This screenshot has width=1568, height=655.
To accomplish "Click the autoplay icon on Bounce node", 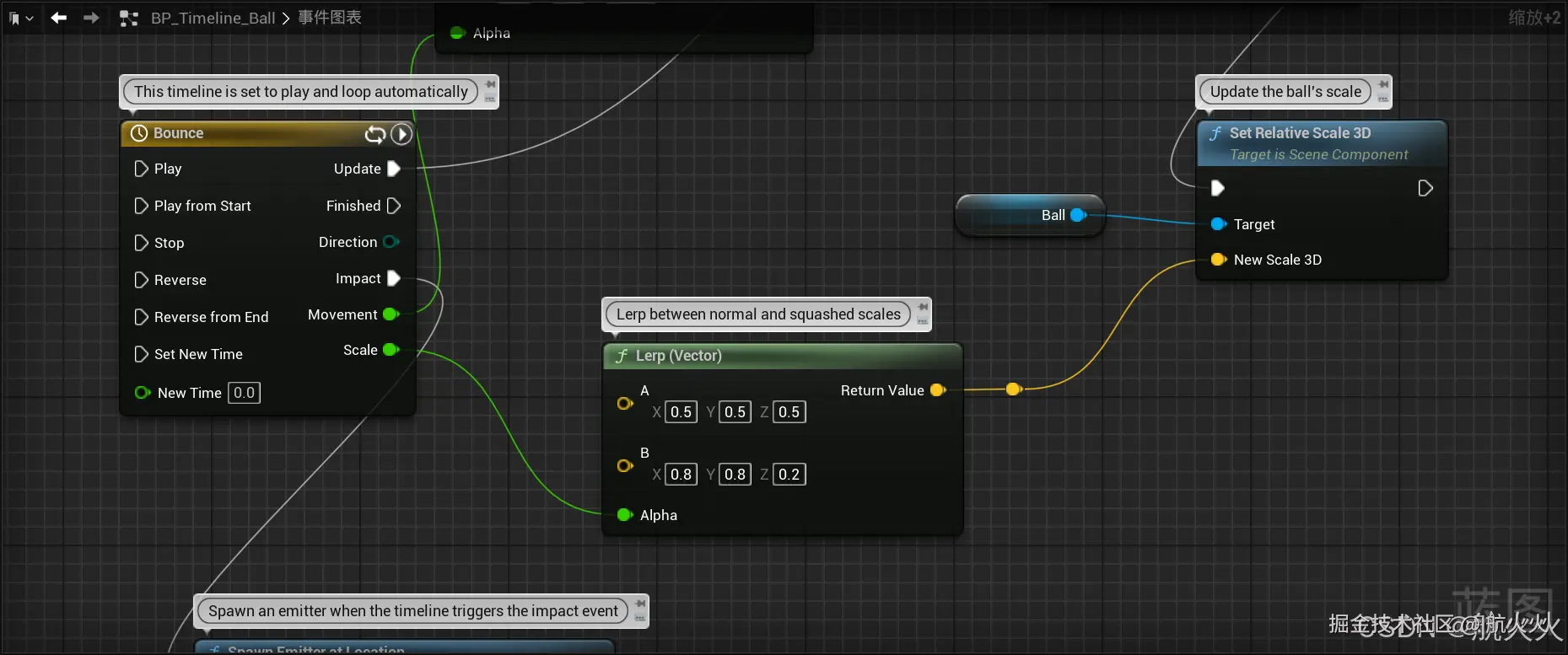I will click(401, 134).
